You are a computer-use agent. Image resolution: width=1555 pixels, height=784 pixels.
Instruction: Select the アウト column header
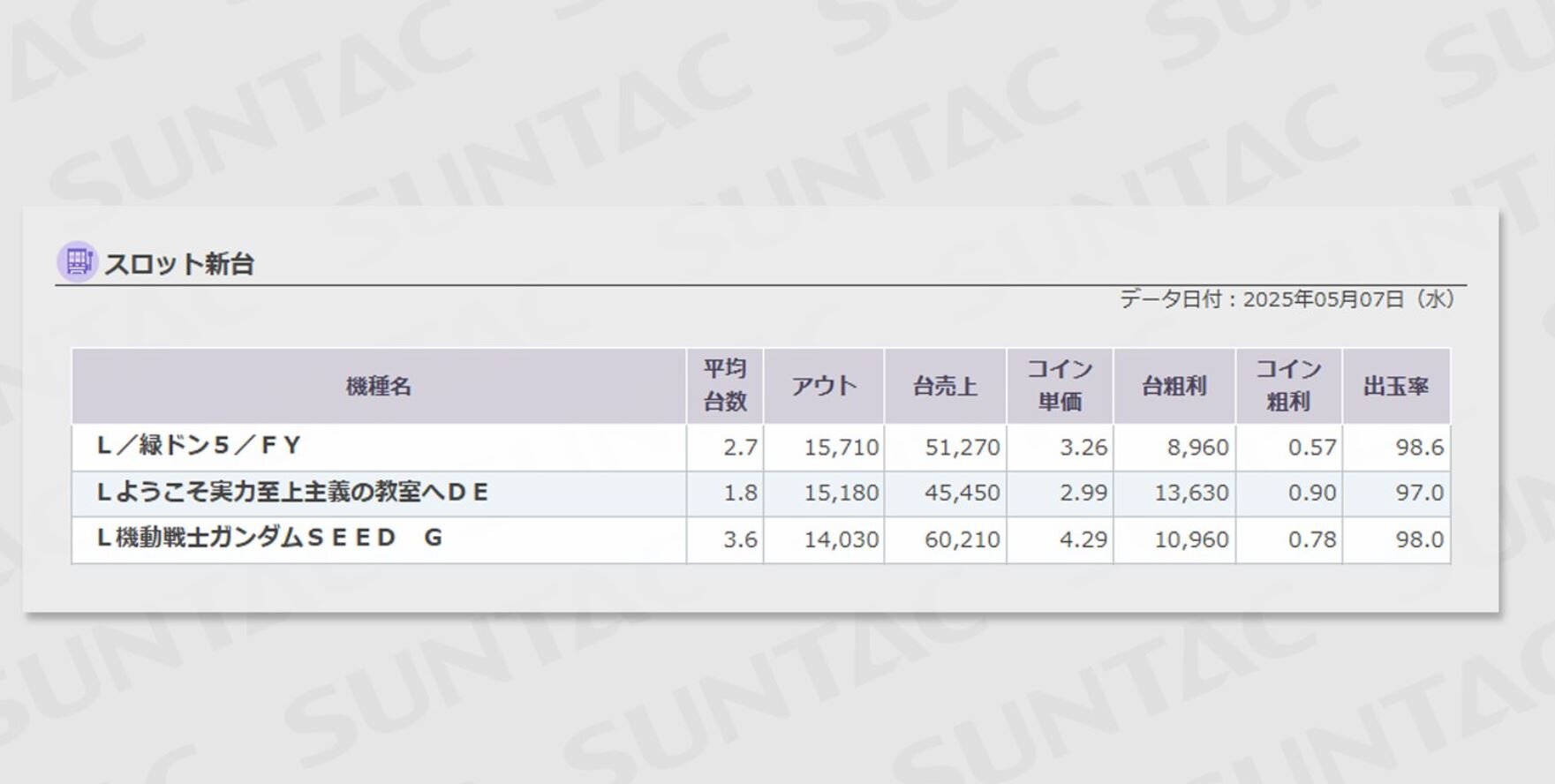pos(824,386)
